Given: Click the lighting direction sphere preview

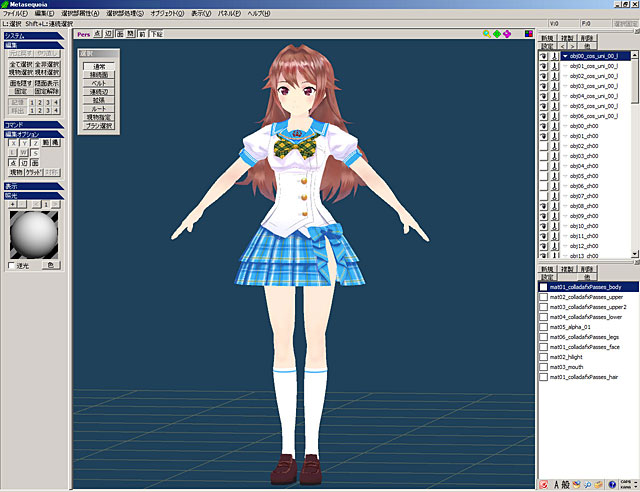Looking at the screenshot, I should pos(34,235).
